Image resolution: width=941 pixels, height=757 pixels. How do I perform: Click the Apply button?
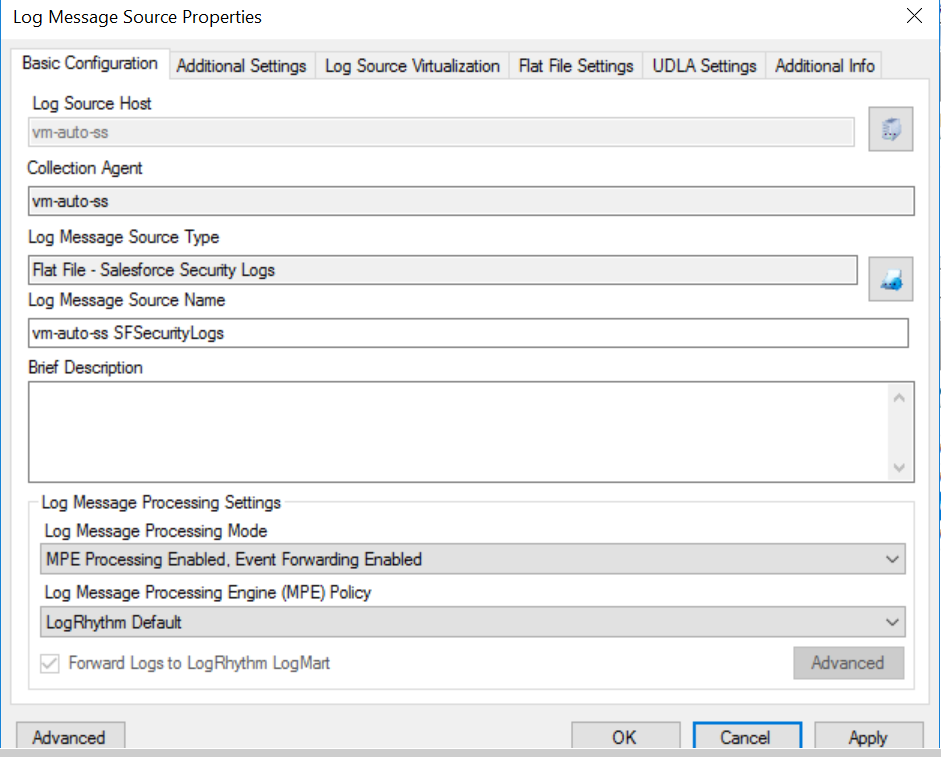pos(867,737)
